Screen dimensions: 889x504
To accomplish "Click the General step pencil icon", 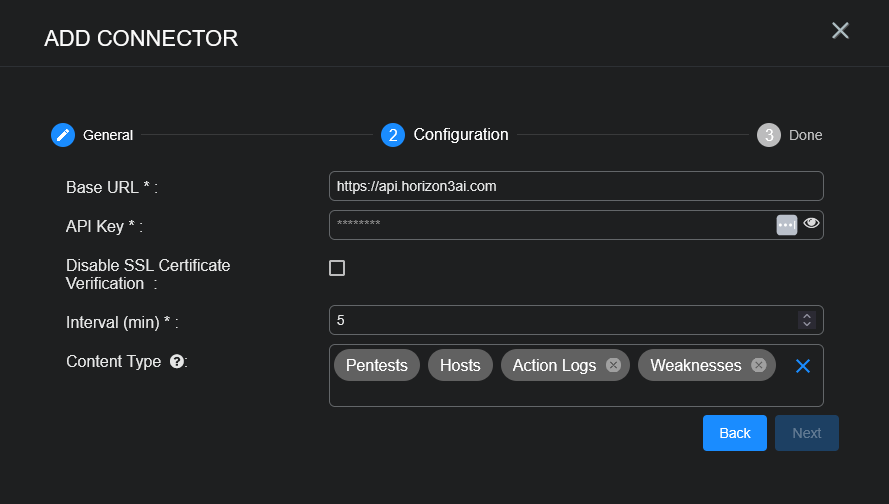I will [63, 135].
